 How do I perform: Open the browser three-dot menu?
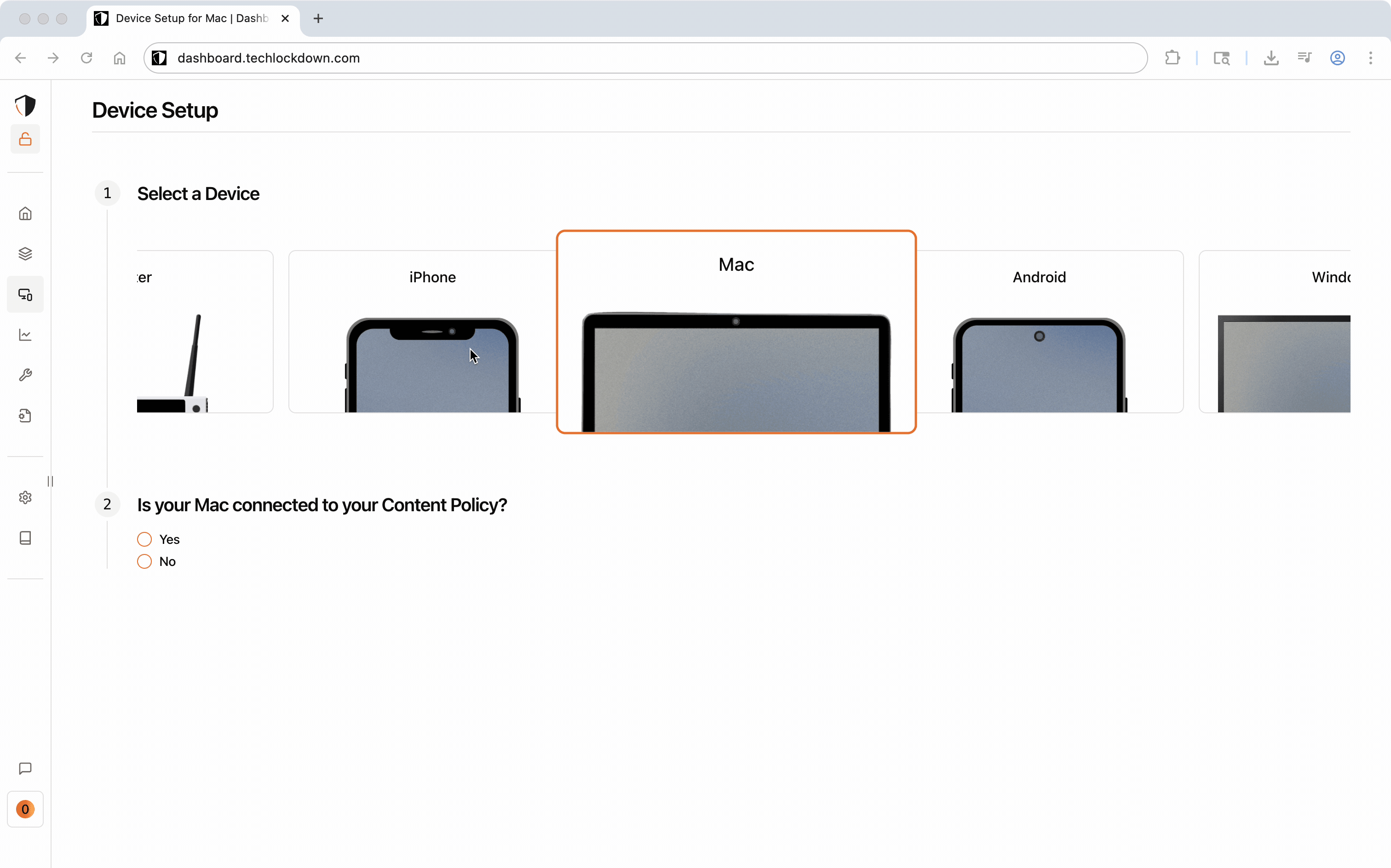pos(1370,58)
